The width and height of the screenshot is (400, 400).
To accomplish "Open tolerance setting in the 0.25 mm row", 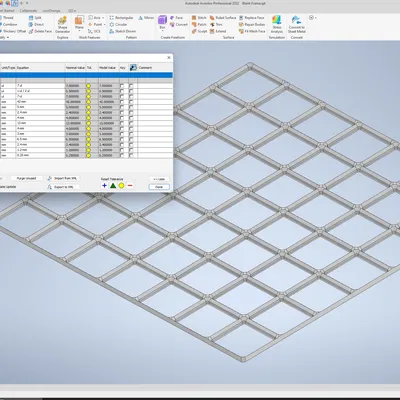I will pos(89,155).
